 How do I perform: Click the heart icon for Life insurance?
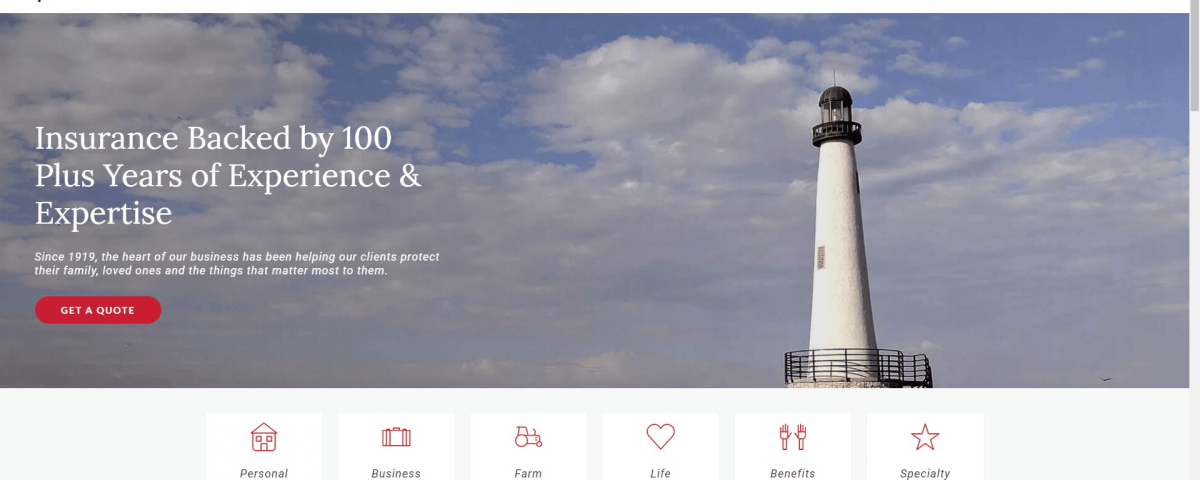tap(660, 437)
